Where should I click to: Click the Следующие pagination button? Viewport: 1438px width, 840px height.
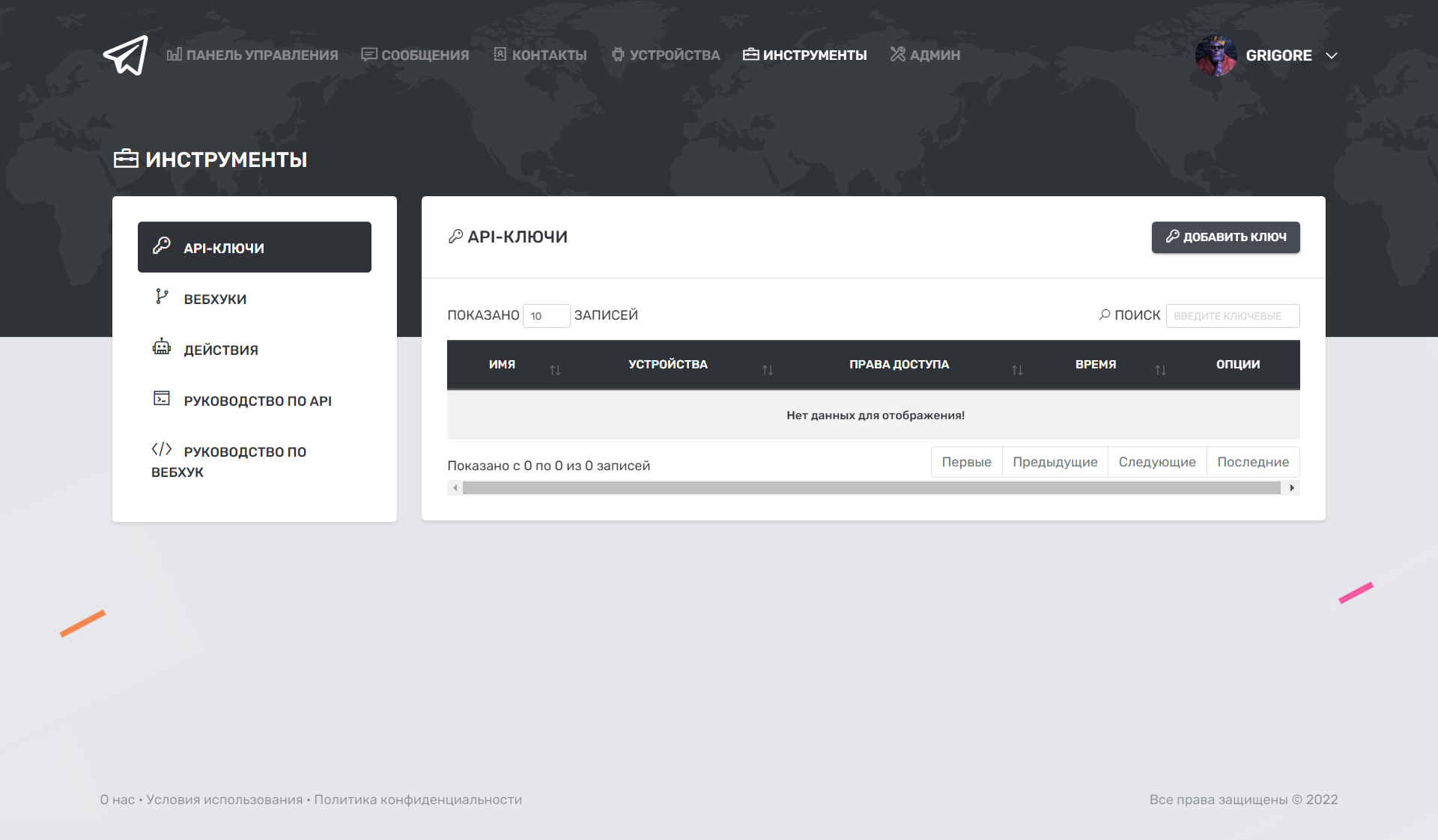click(x=1156, y=462)
